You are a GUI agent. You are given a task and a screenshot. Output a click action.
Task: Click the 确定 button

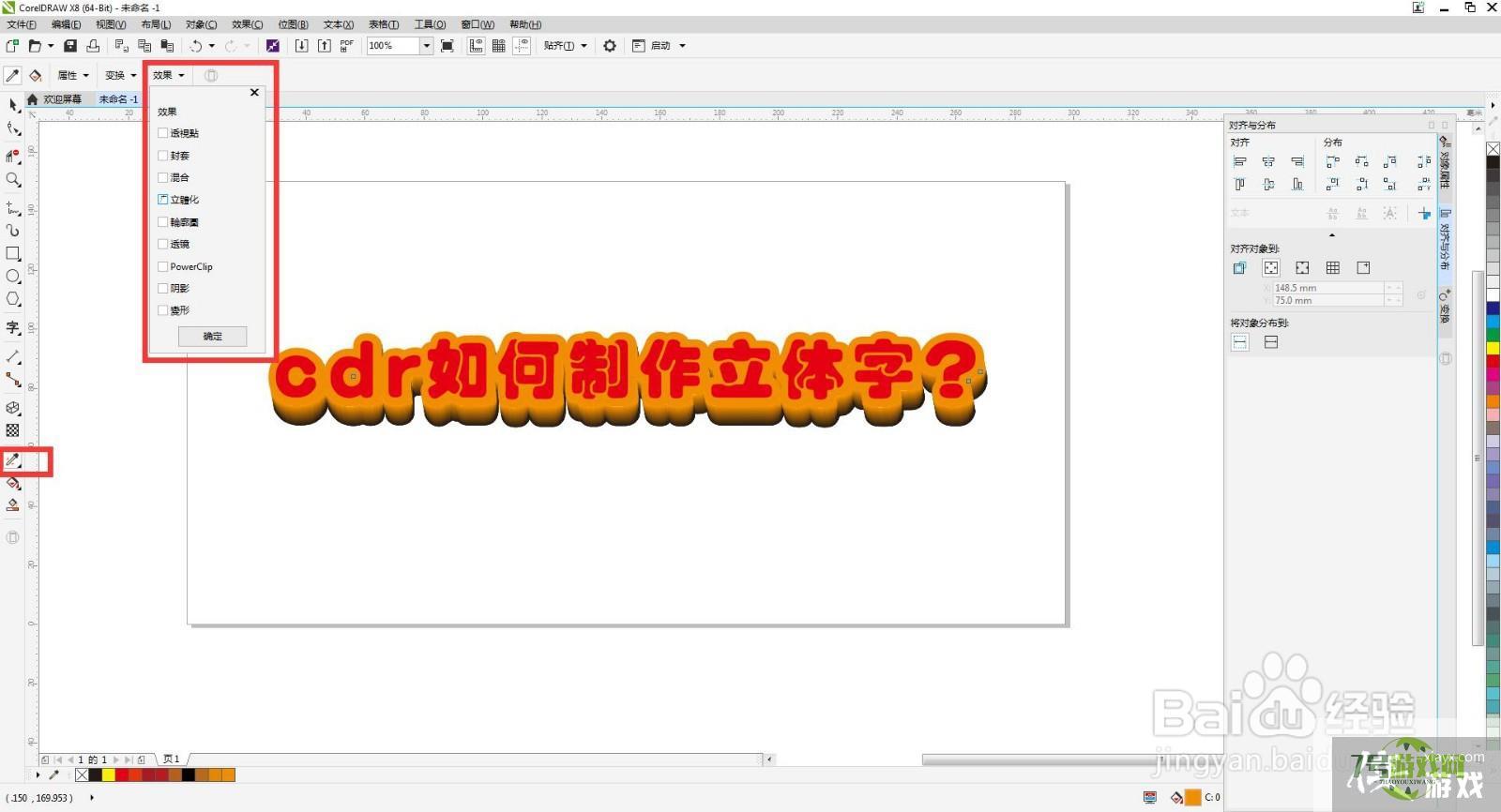click(213, 336)
